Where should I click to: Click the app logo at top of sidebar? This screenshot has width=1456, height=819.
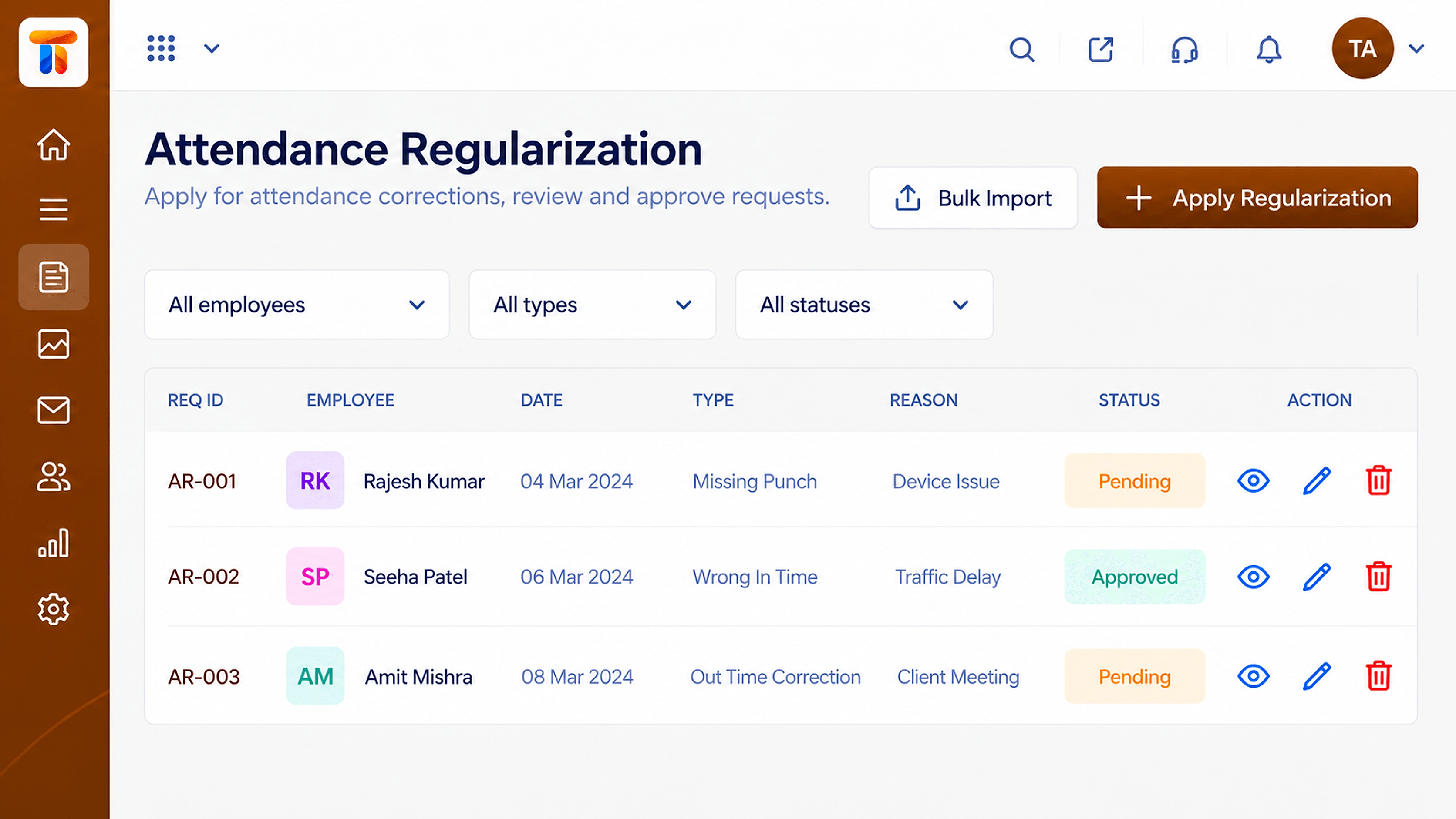[54, 53]
